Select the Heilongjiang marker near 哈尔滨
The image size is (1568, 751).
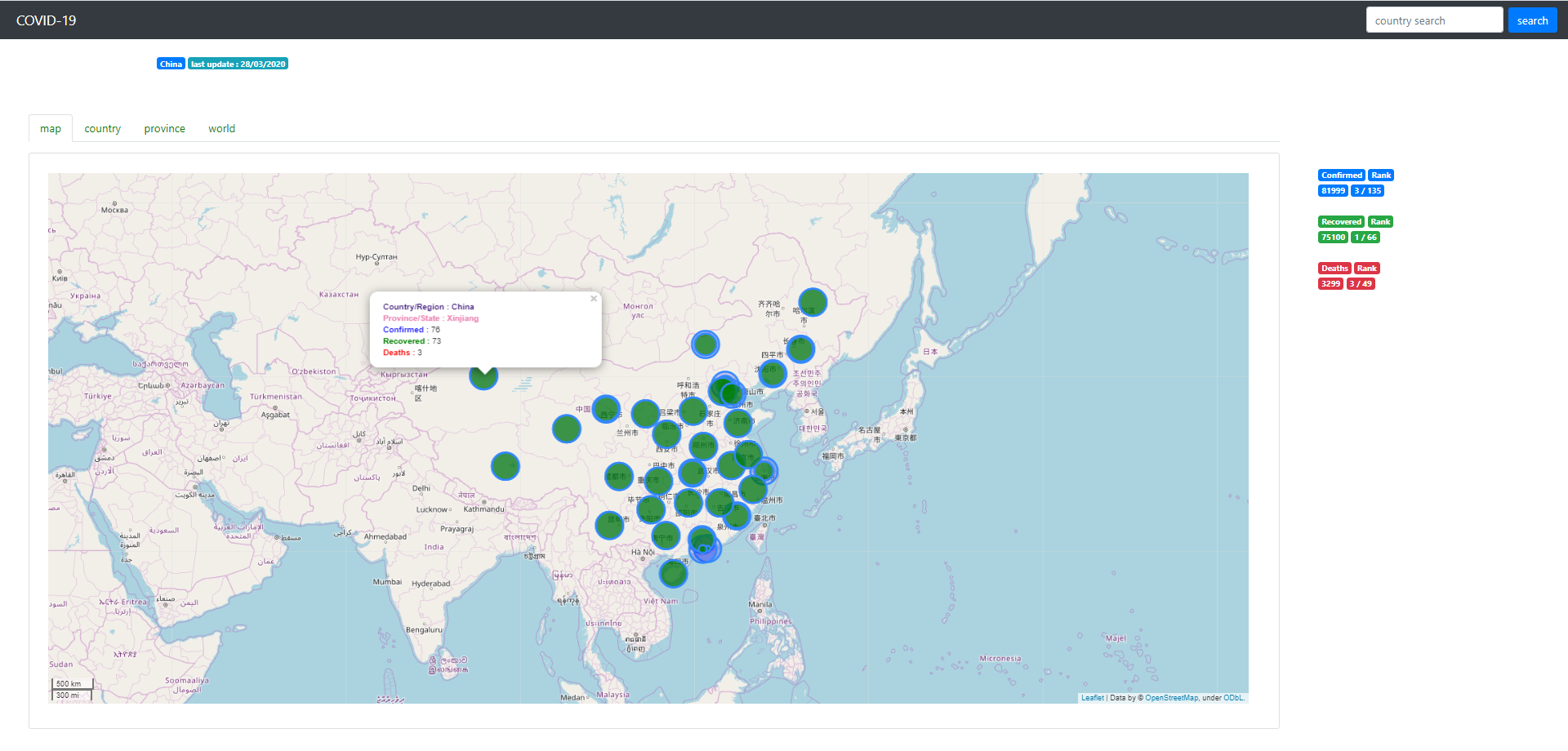813,302
